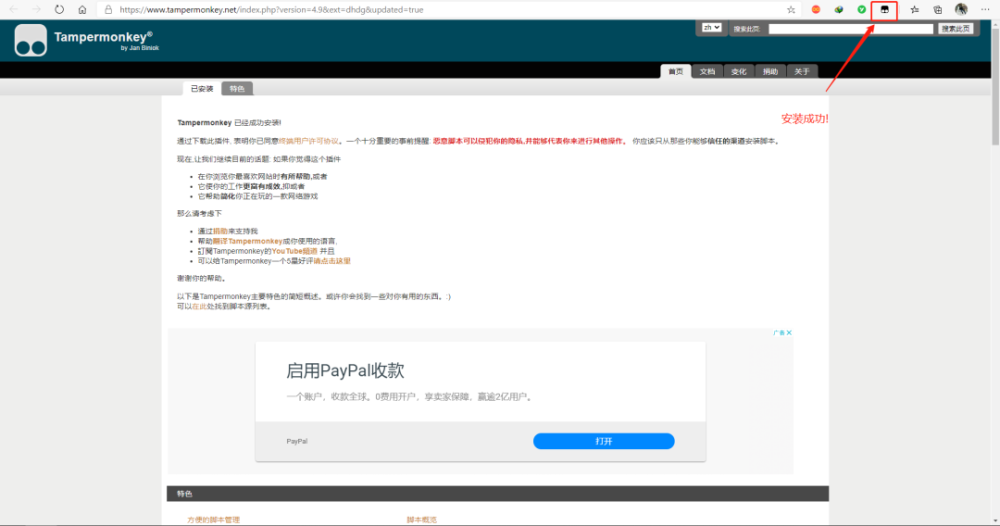Viewport: 1000px width, 526px height.
Task: Open the multicolored extension icon in toolbar
Action: [x=839, y=10]
